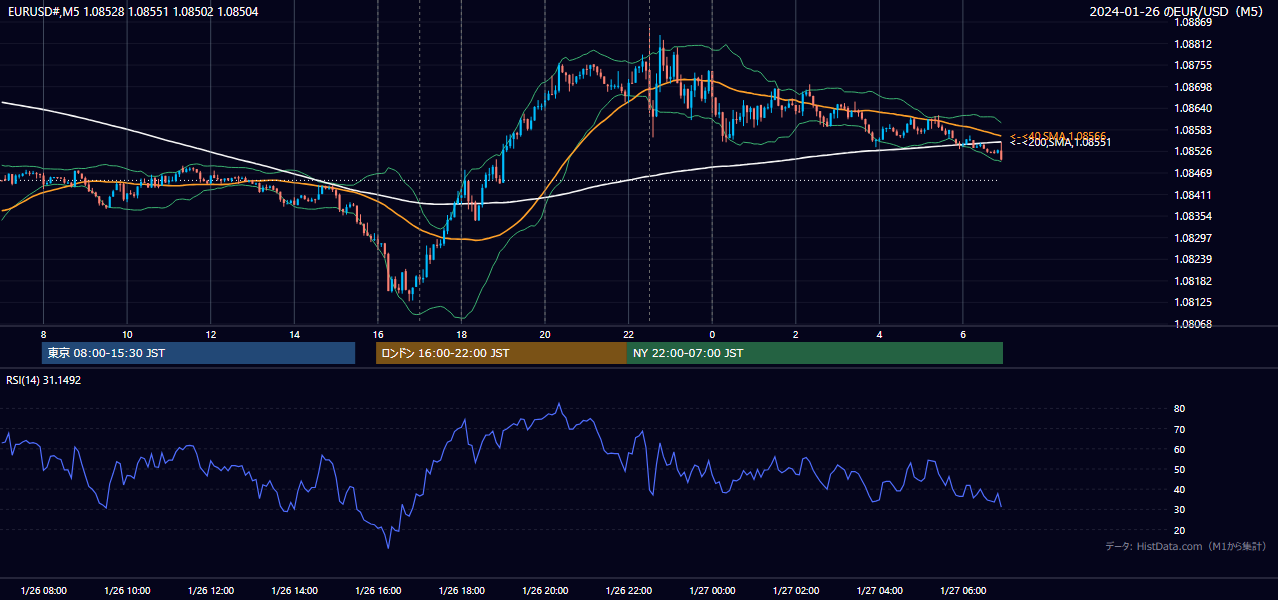Click the HistData.com data source credit

(1186, 546)
